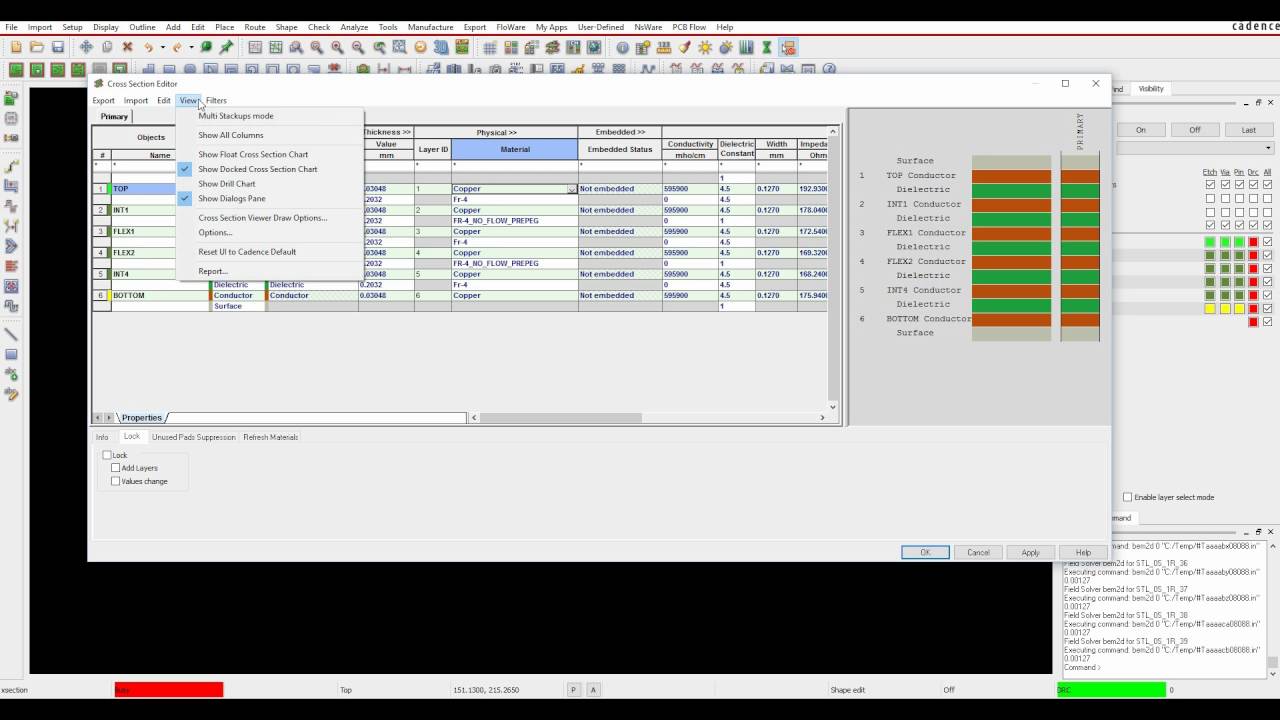Click the Cancel button

[978, 552]
